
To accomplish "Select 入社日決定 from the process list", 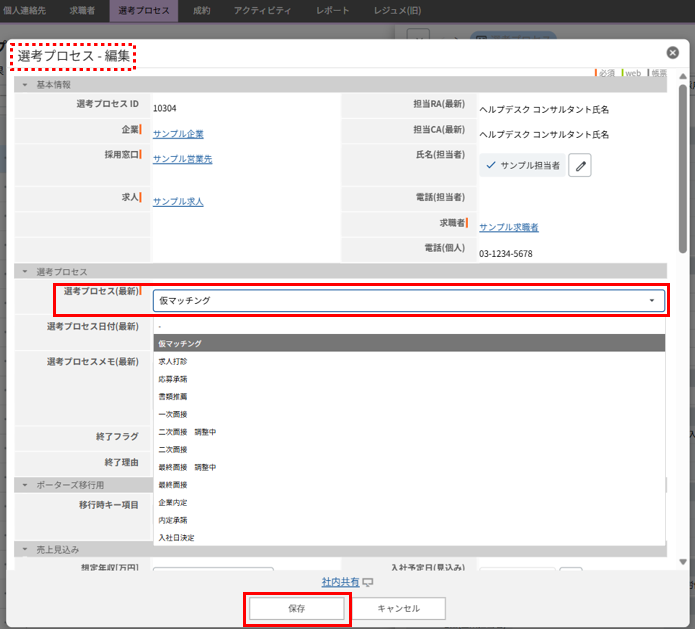I will click(x=176, y=538).
